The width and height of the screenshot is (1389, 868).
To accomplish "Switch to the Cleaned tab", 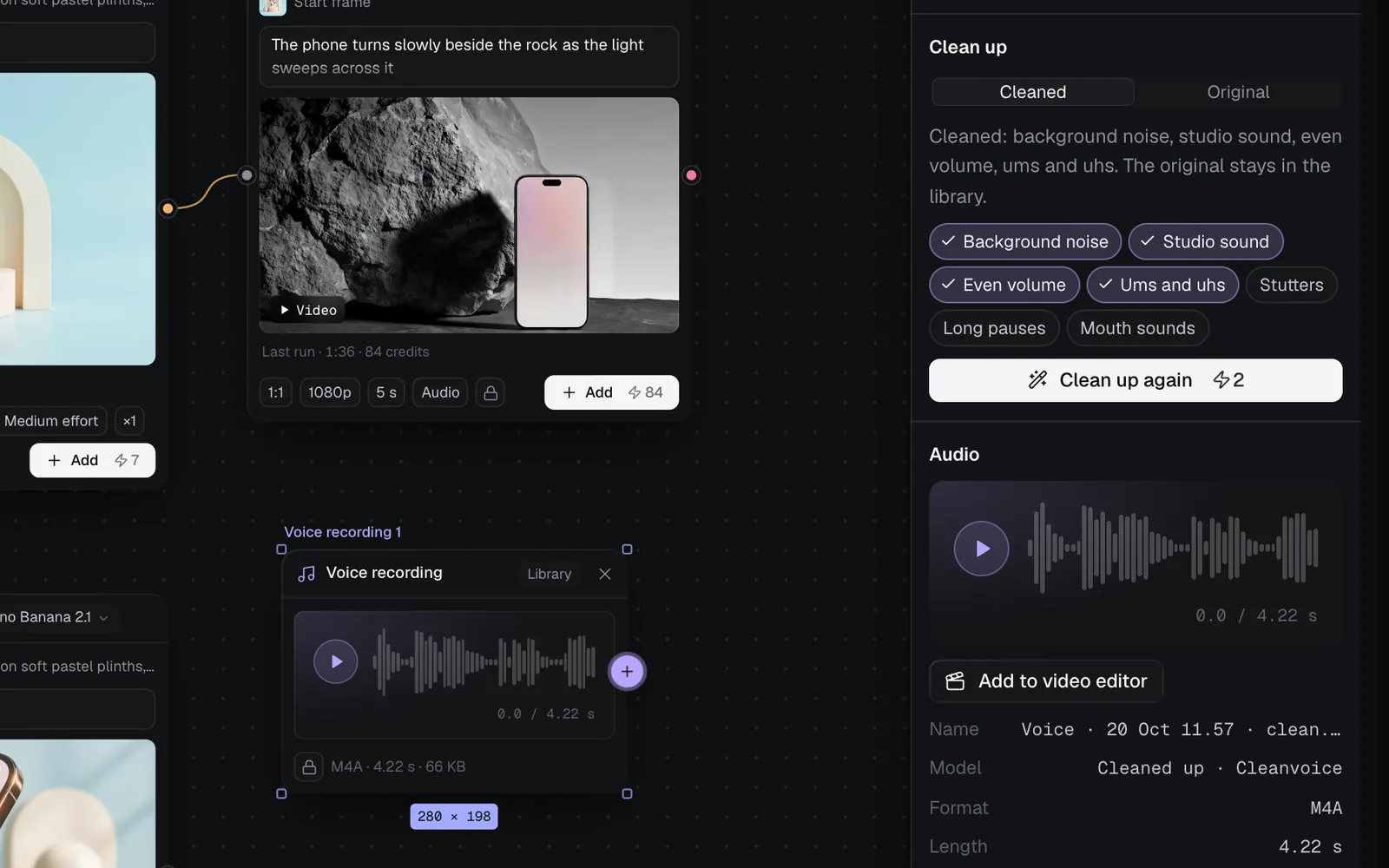I will pyautogui.click(x=1033, y=92).
